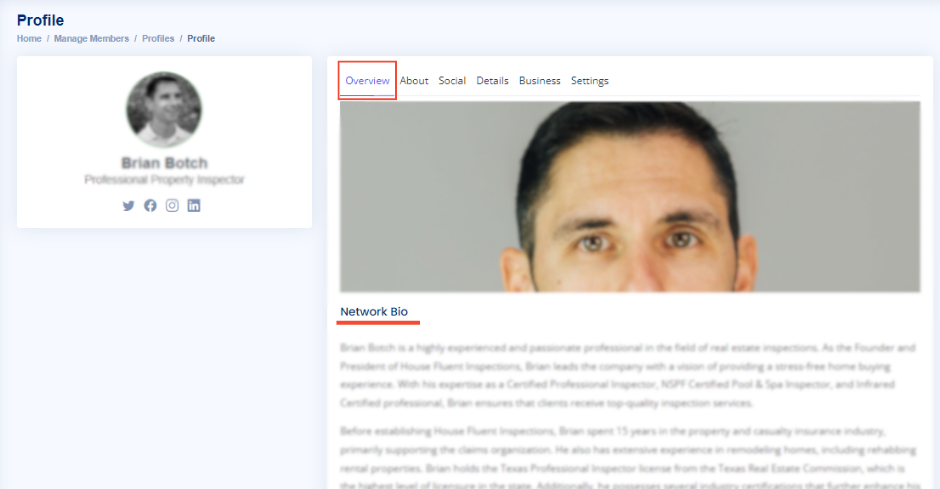Navigate to Home in breadcrumb

click(29, 39)
